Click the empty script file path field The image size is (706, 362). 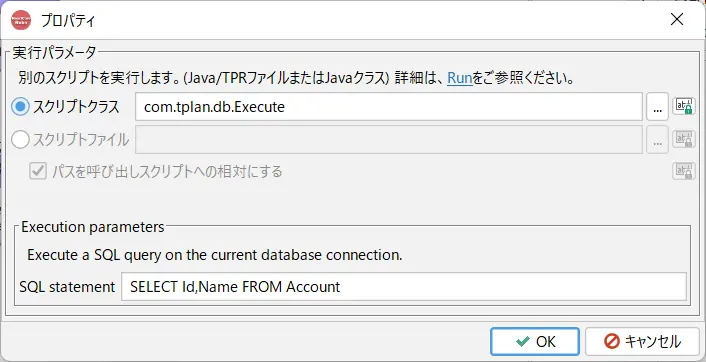[389, 140]
